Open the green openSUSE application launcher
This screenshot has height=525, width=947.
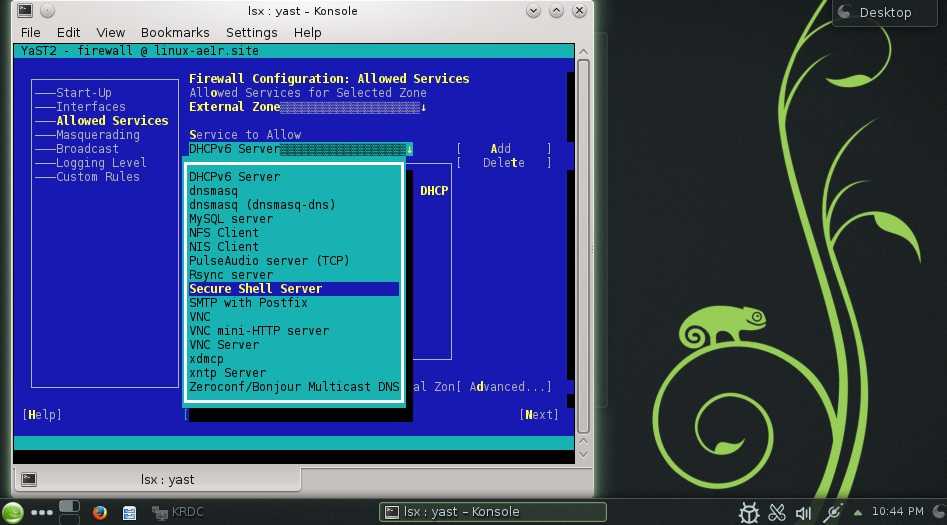[x=12, y=512]
